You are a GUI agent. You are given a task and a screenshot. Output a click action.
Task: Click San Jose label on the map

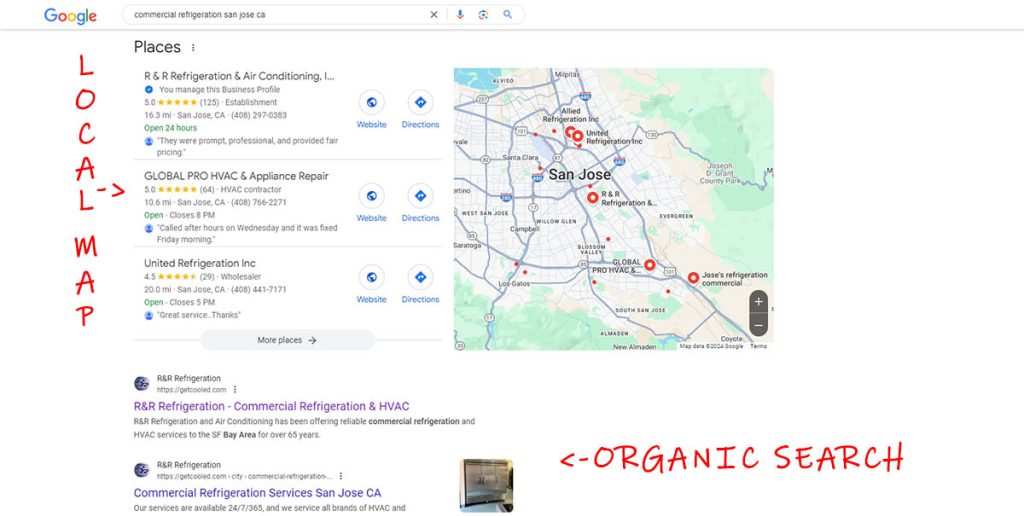(x=580, y=174)
